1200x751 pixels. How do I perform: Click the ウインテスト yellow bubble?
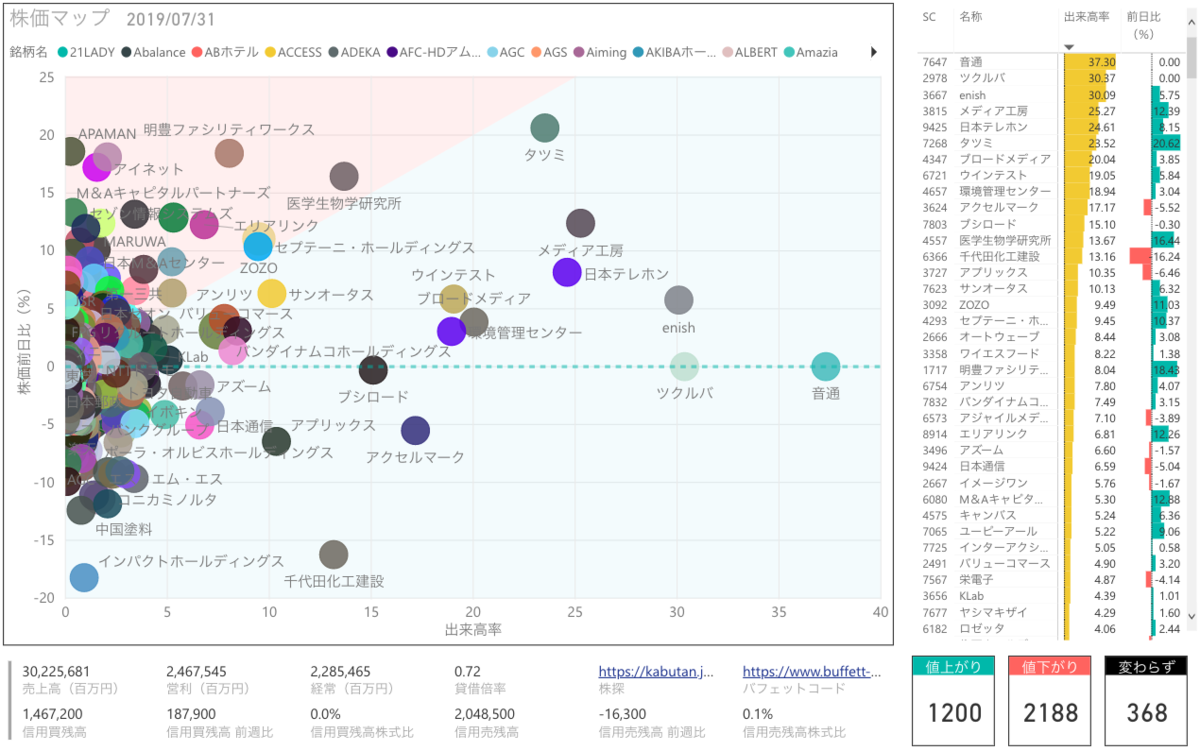(x=454, y=299)
